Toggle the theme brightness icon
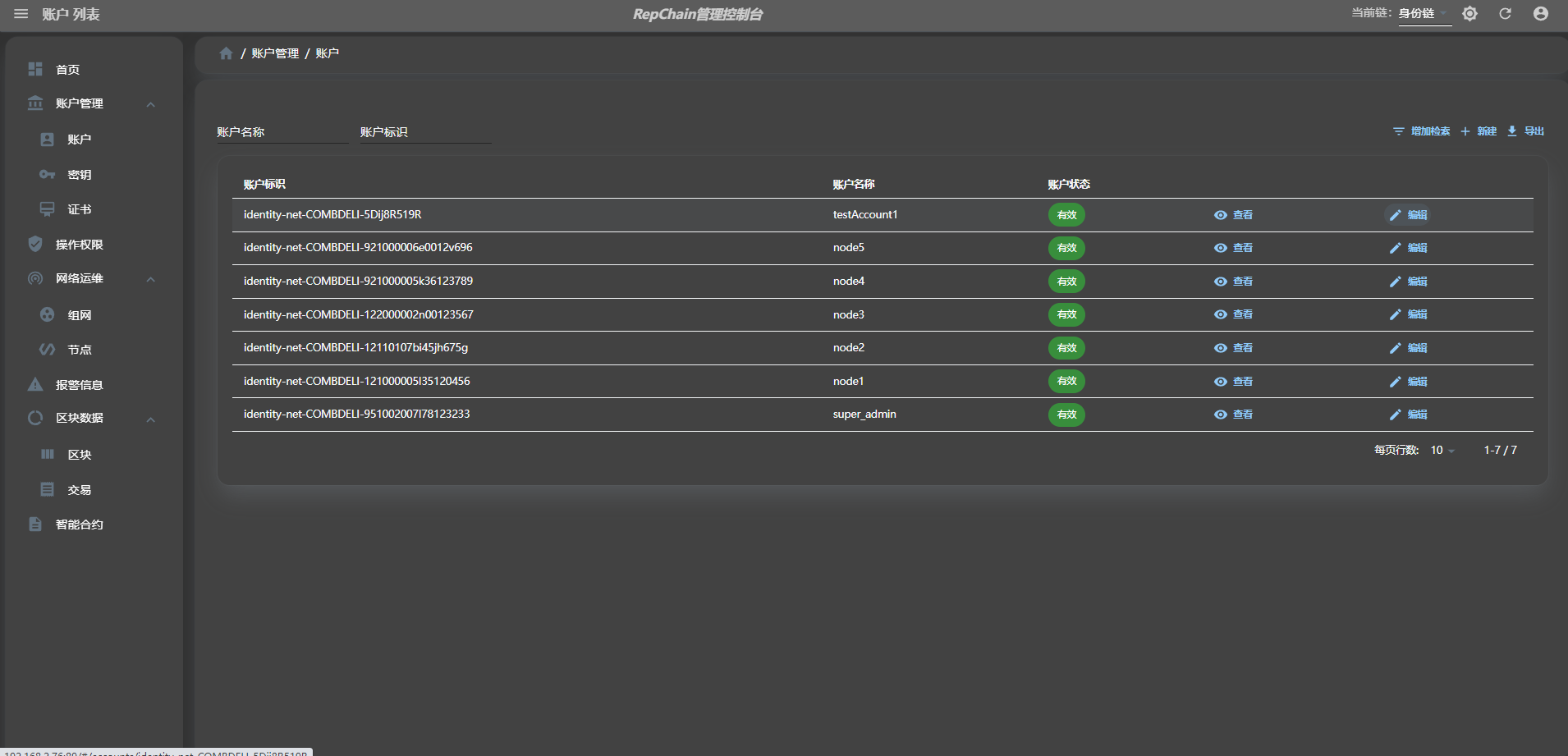 [1469, 14]
